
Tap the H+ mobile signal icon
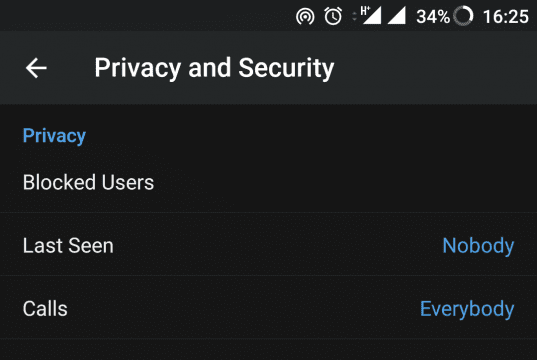(x=371, y=15)
